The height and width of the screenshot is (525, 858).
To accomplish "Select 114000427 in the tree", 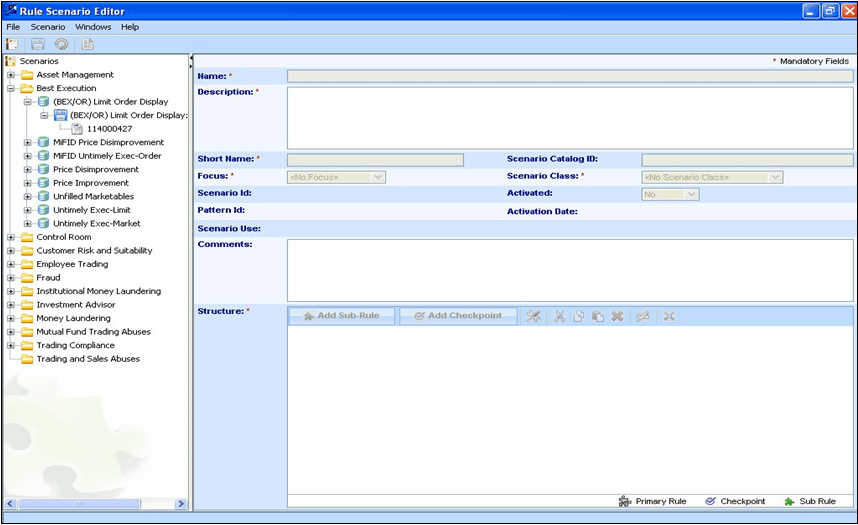I will pyautogui.click(x=109, y=129).
